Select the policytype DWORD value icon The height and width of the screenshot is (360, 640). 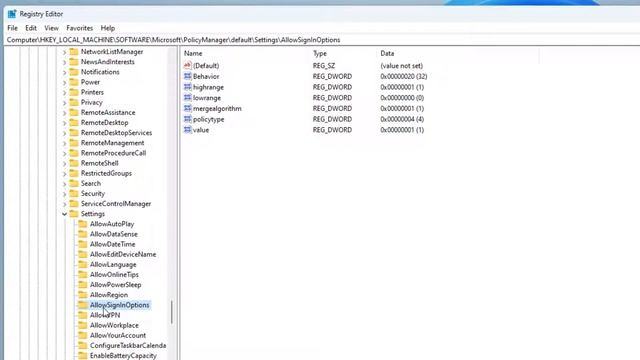click(187, 119)
